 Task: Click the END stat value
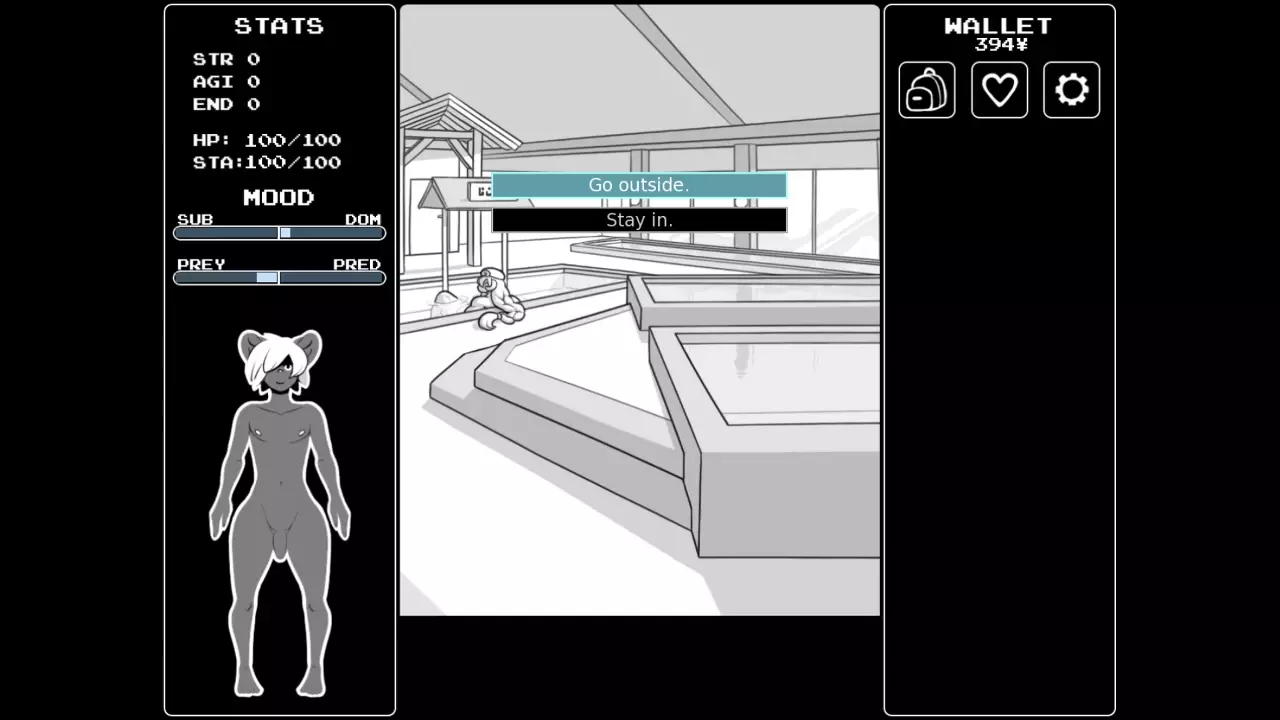click(253, 104)
